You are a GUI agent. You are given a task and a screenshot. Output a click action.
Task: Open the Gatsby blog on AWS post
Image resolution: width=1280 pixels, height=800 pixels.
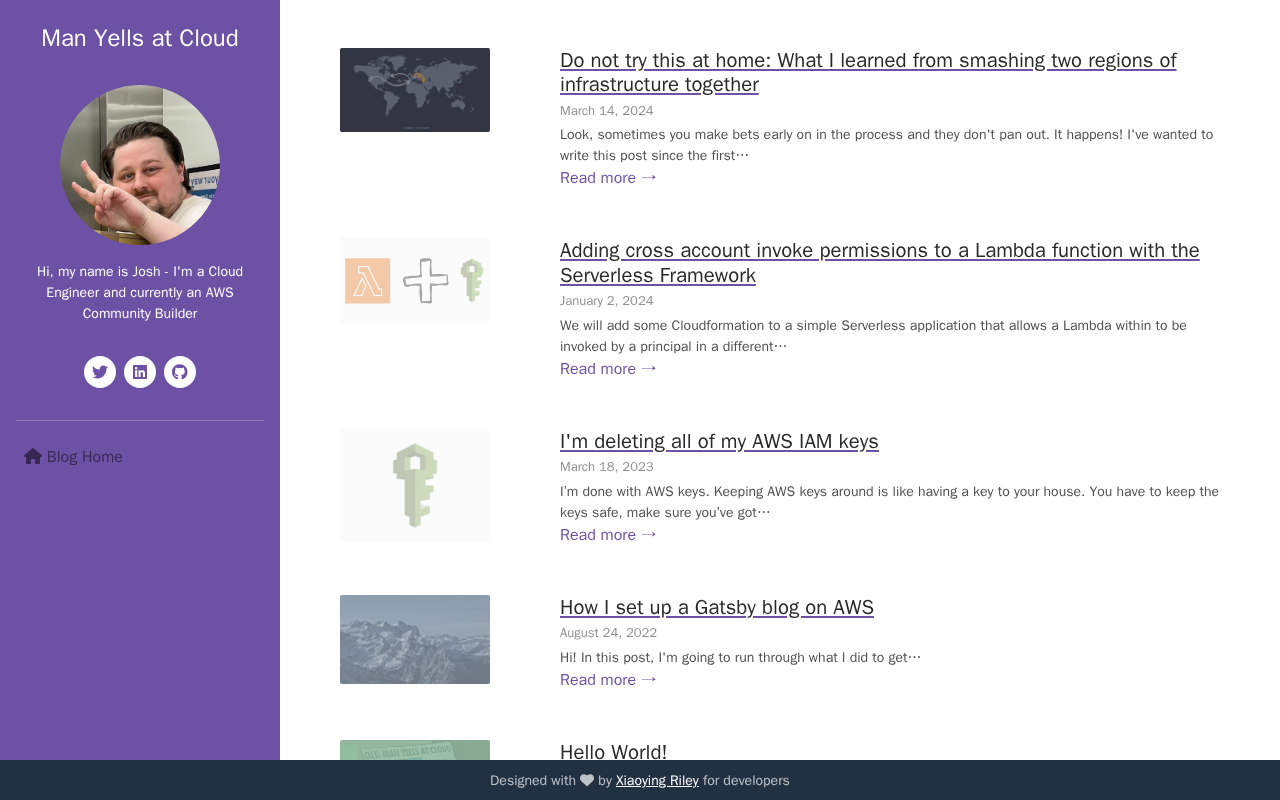[717, 607]
